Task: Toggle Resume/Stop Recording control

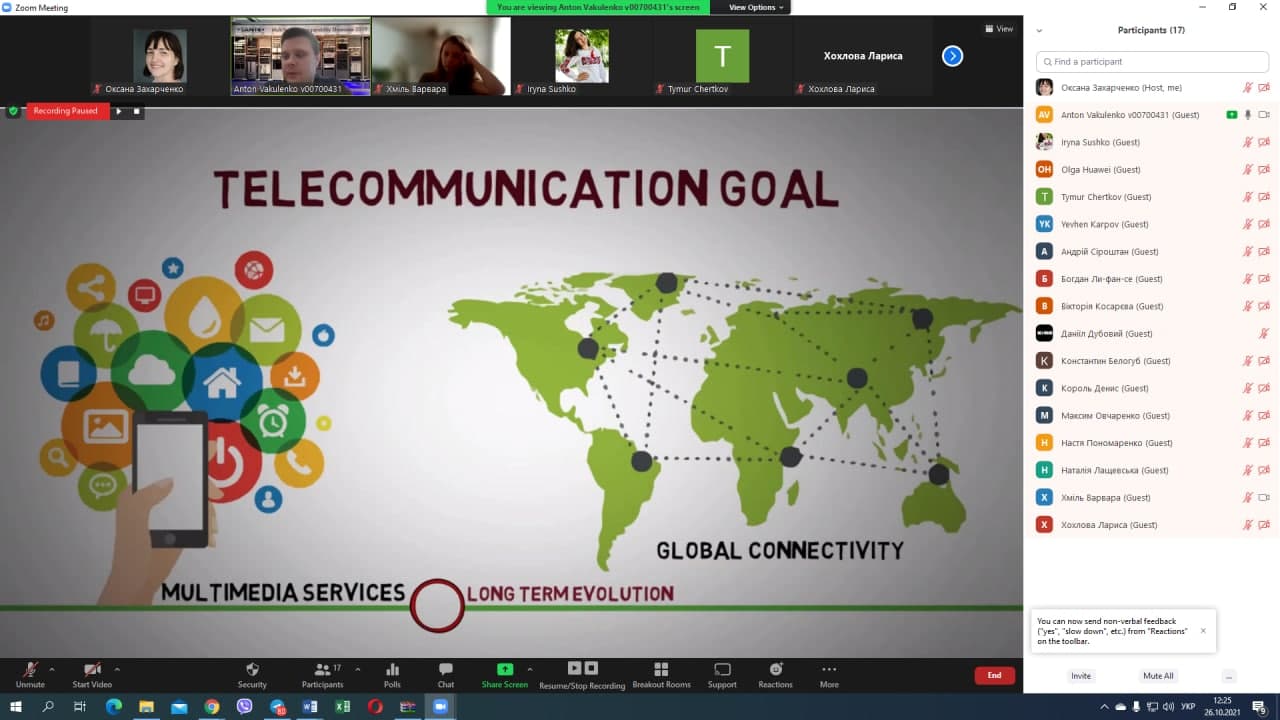Action: (582, 669)
